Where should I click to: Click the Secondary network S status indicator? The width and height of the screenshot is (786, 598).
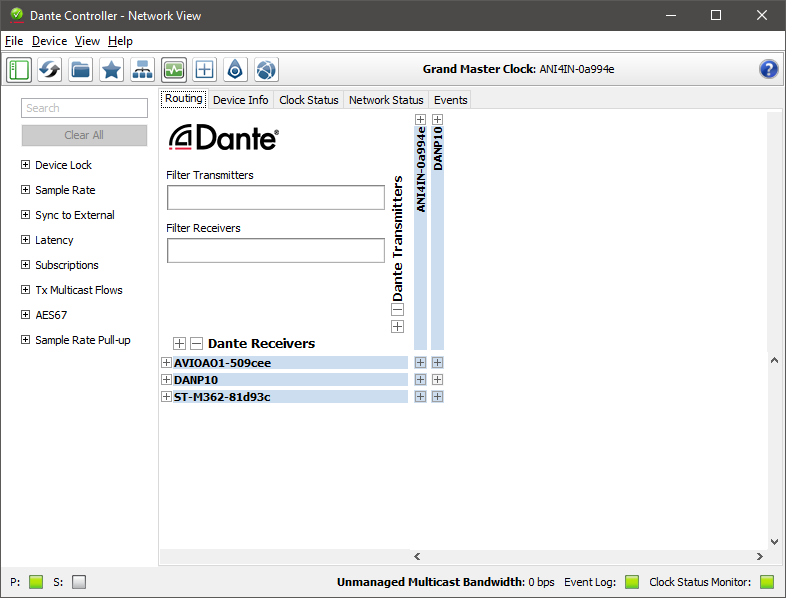coord(79,582)
